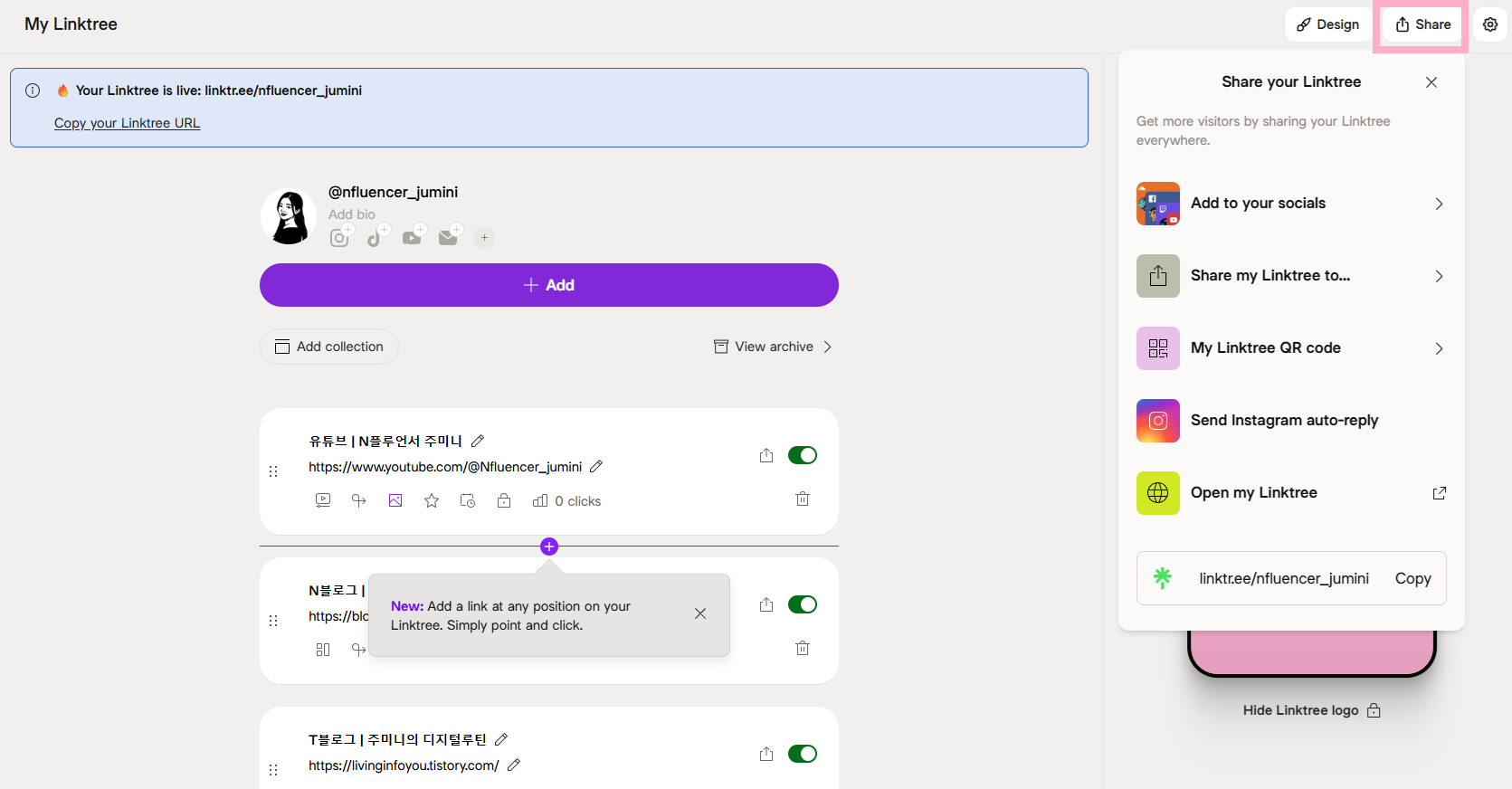Add TikTok social icon under profile

[x=376, y=237]
